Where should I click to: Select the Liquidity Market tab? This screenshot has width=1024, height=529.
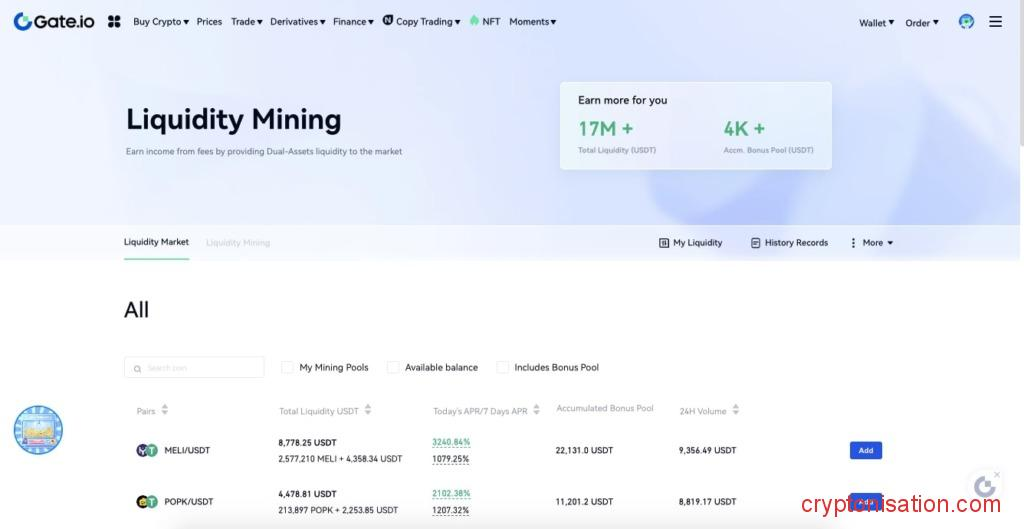click(x=156, y=242)
